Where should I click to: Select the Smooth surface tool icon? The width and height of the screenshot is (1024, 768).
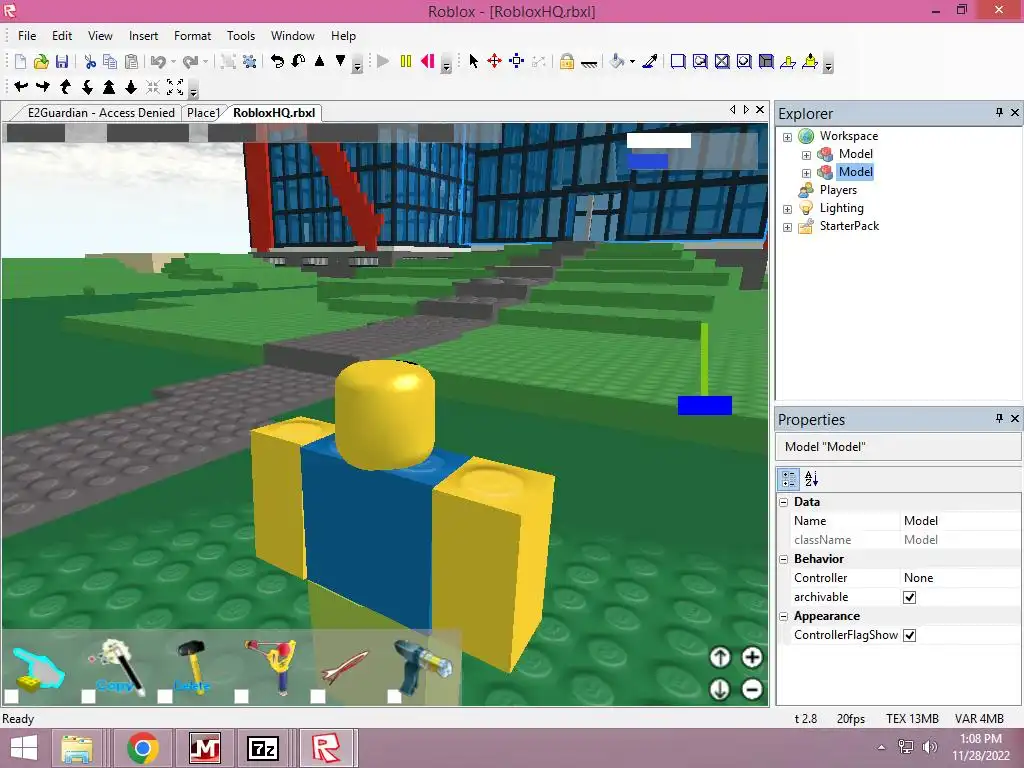[678, 61]
